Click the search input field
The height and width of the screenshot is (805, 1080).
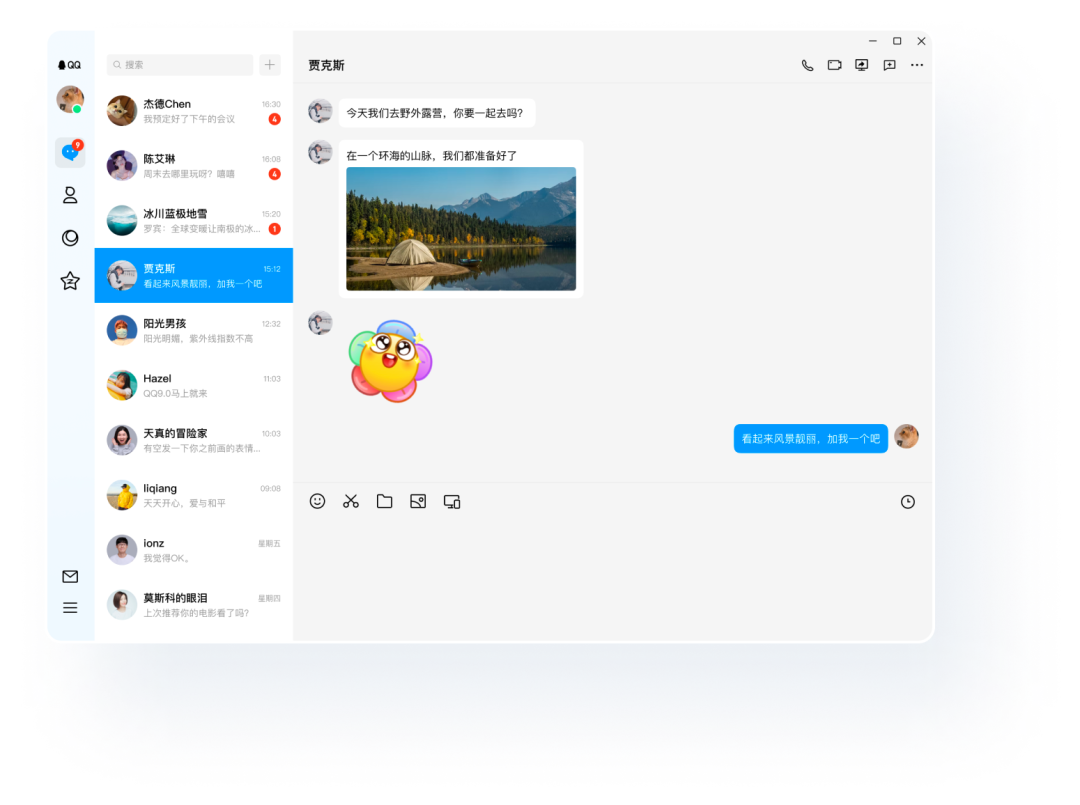179,64
